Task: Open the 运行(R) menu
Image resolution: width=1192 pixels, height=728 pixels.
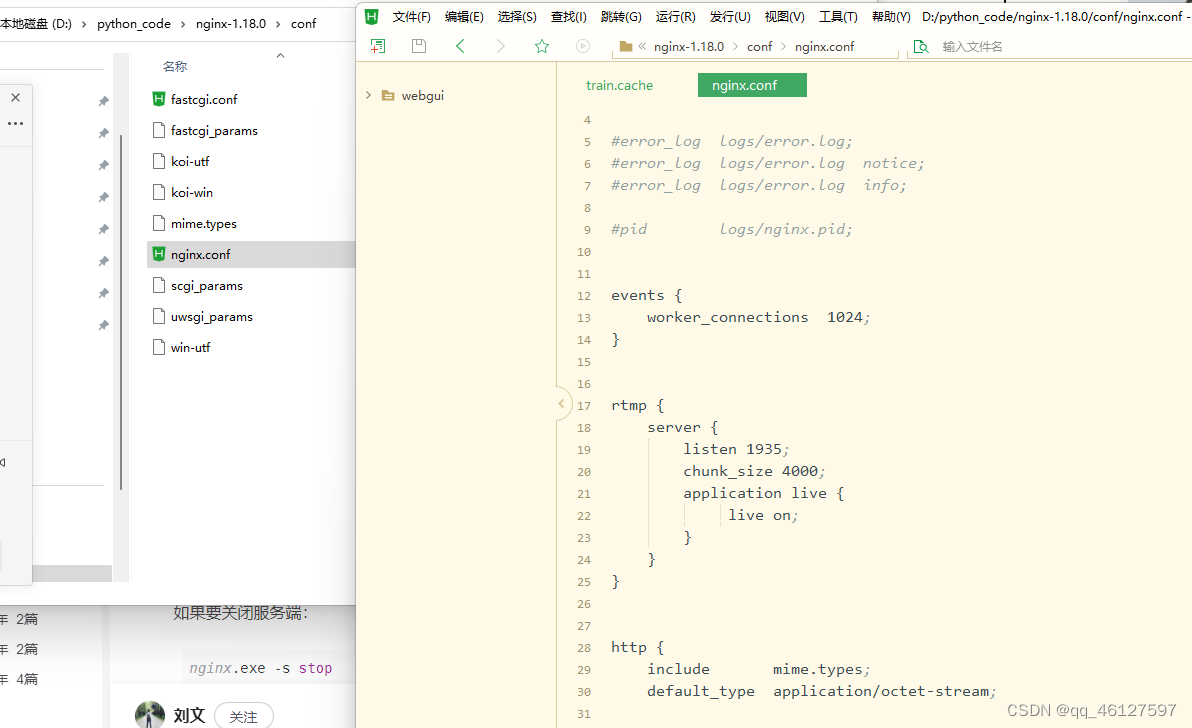Action: pos(675,17)
